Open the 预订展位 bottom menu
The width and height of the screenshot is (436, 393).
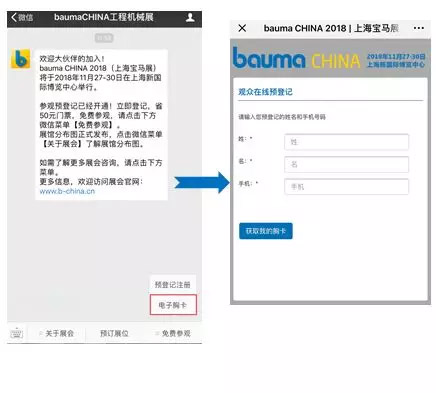click(114, 333)
